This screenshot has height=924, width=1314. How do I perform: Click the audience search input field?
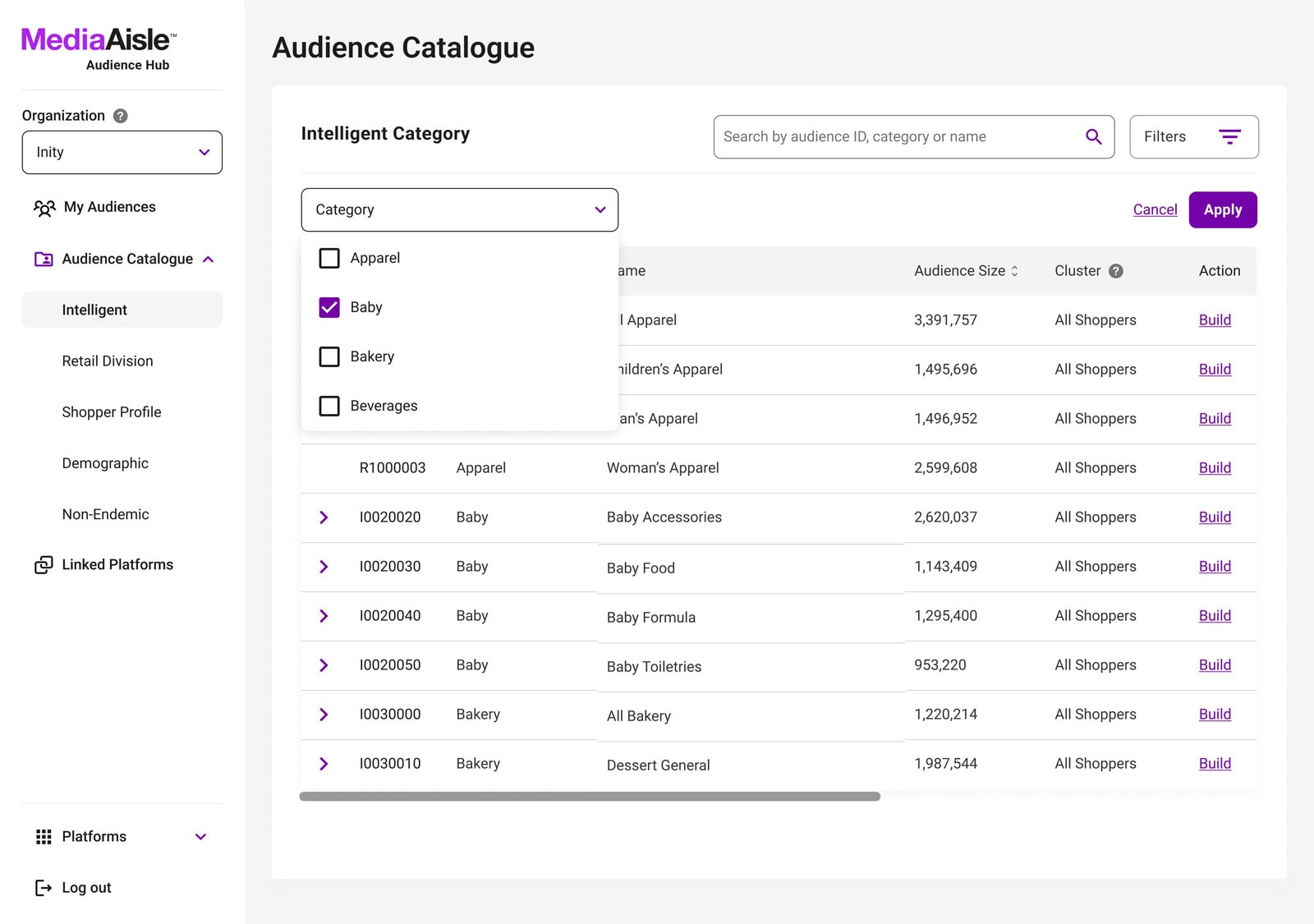coord(895,136)
